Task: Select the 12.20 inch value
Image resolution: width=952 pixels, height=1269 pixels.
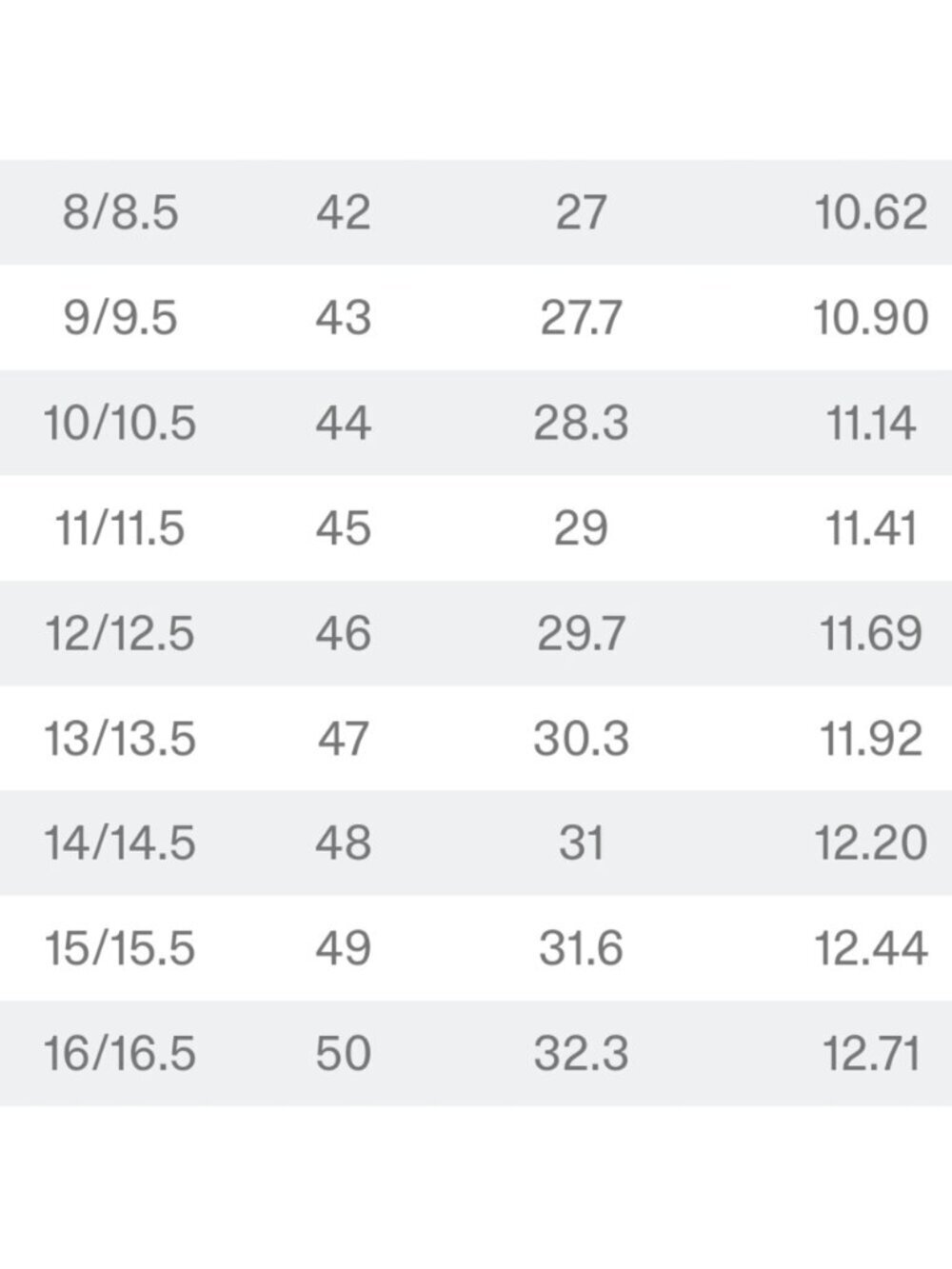Action: click(871, 843)
